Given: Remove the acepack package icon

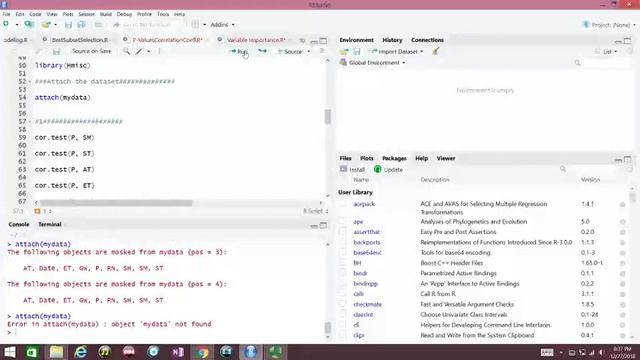Looking at the screenshot, I should coord(622,204).
